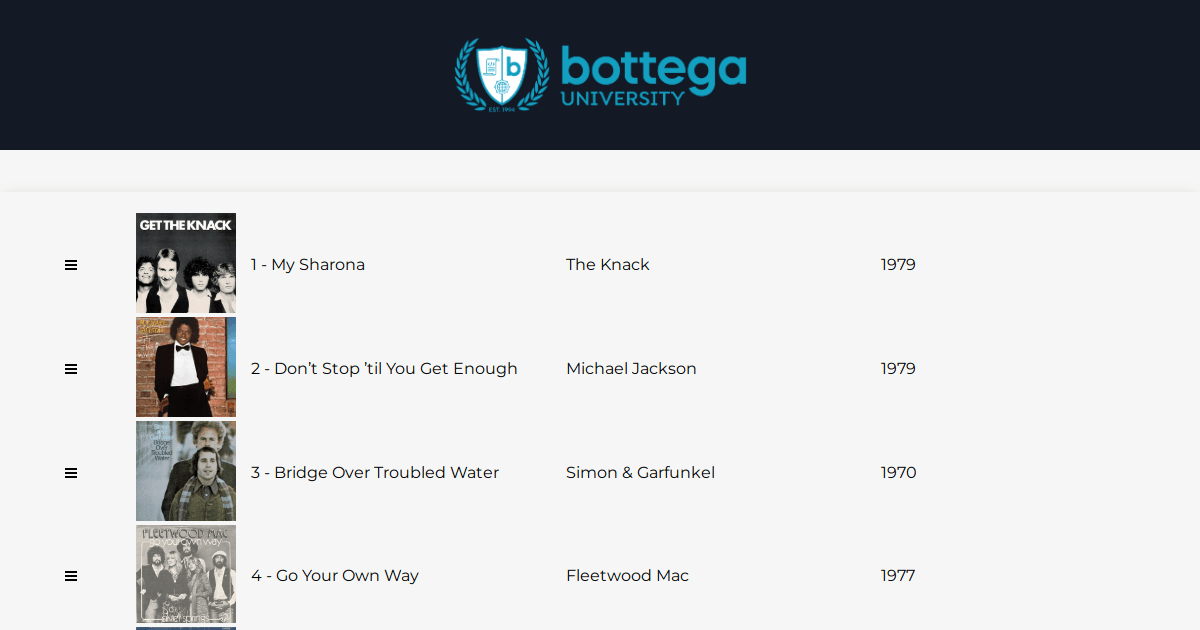Click the Fleetwood Mac artist name
Image resolution: width=1200 pixels, height=630 pixels.
tap(627, 576)
